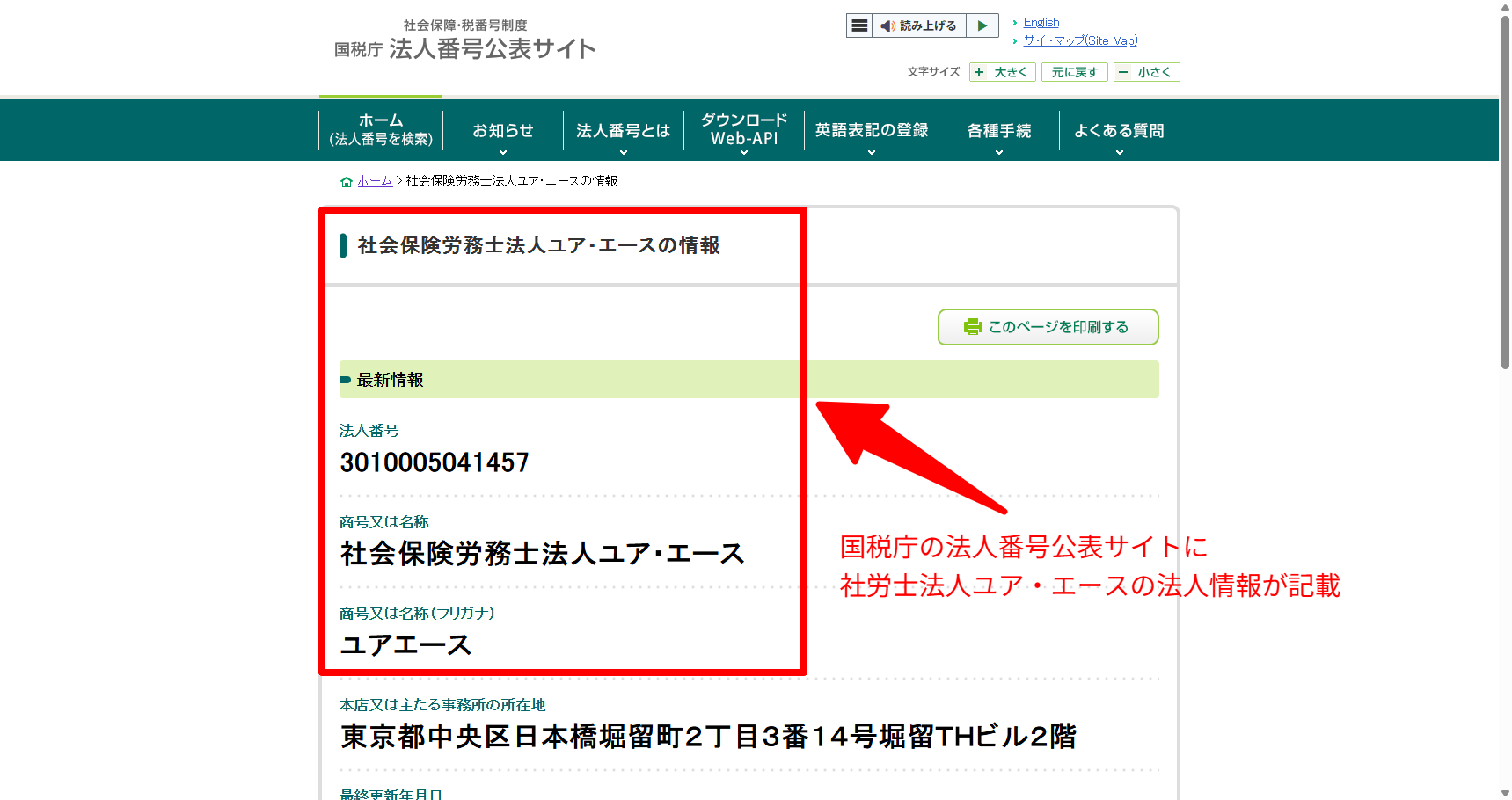Open the English version link
The height and width of the screenshot is (800, 1512).
click(1041, 22)
